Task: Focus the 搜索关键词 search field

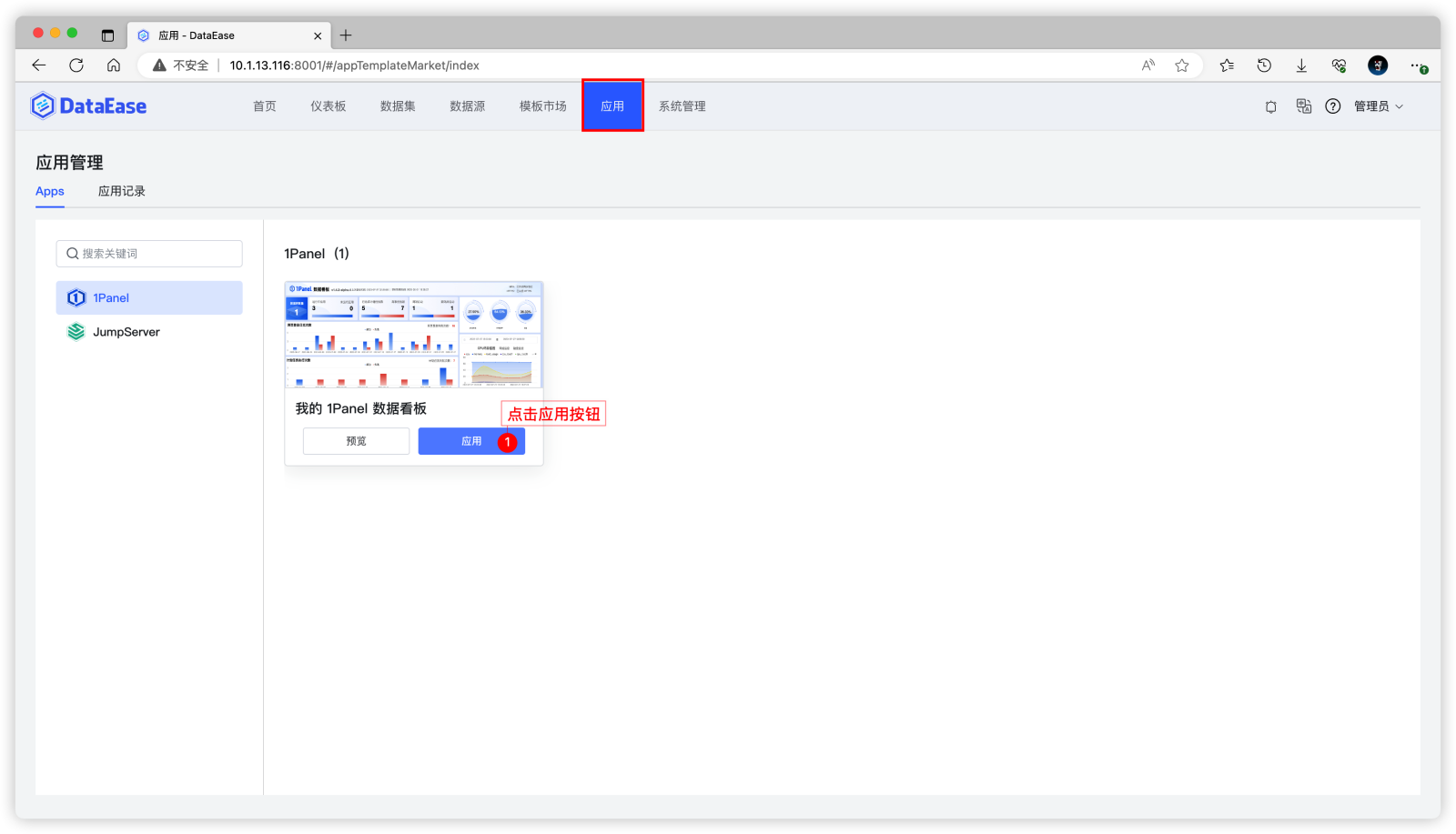Action: click(149, 254)
